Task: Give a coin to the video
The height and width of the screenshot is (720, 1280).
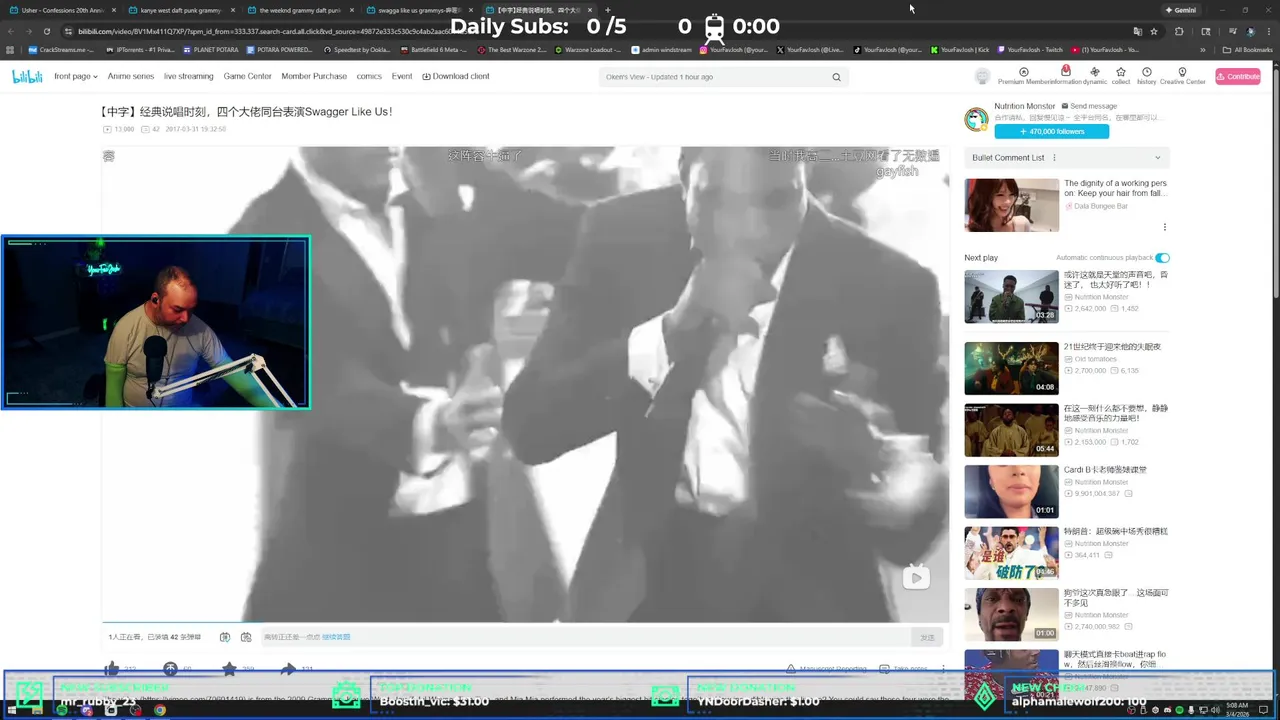Action: pyautogui.click(x=170, y=669)
